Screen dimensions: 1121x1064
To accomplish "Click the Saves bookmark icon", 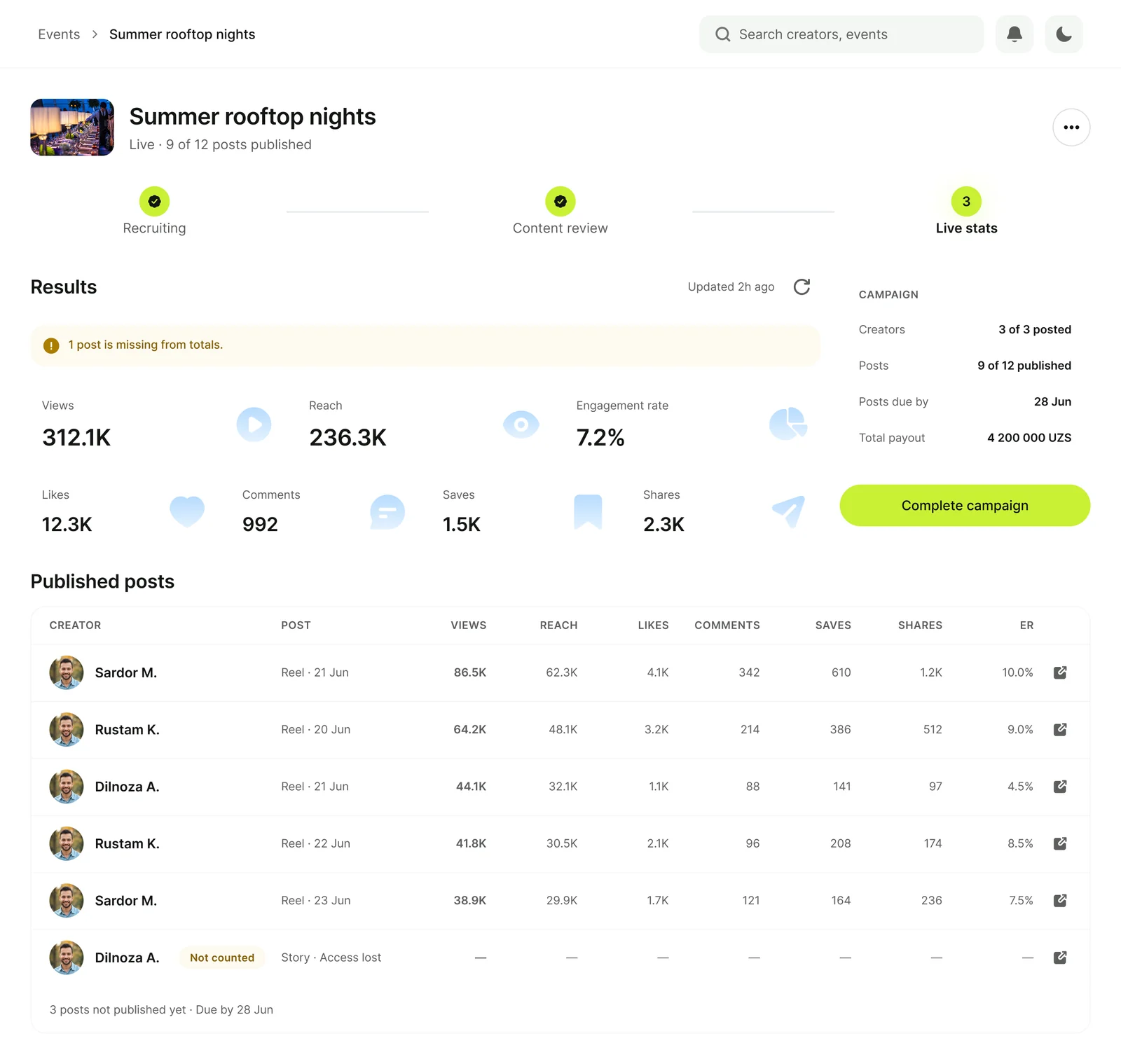I will click(x=588, y=512).
